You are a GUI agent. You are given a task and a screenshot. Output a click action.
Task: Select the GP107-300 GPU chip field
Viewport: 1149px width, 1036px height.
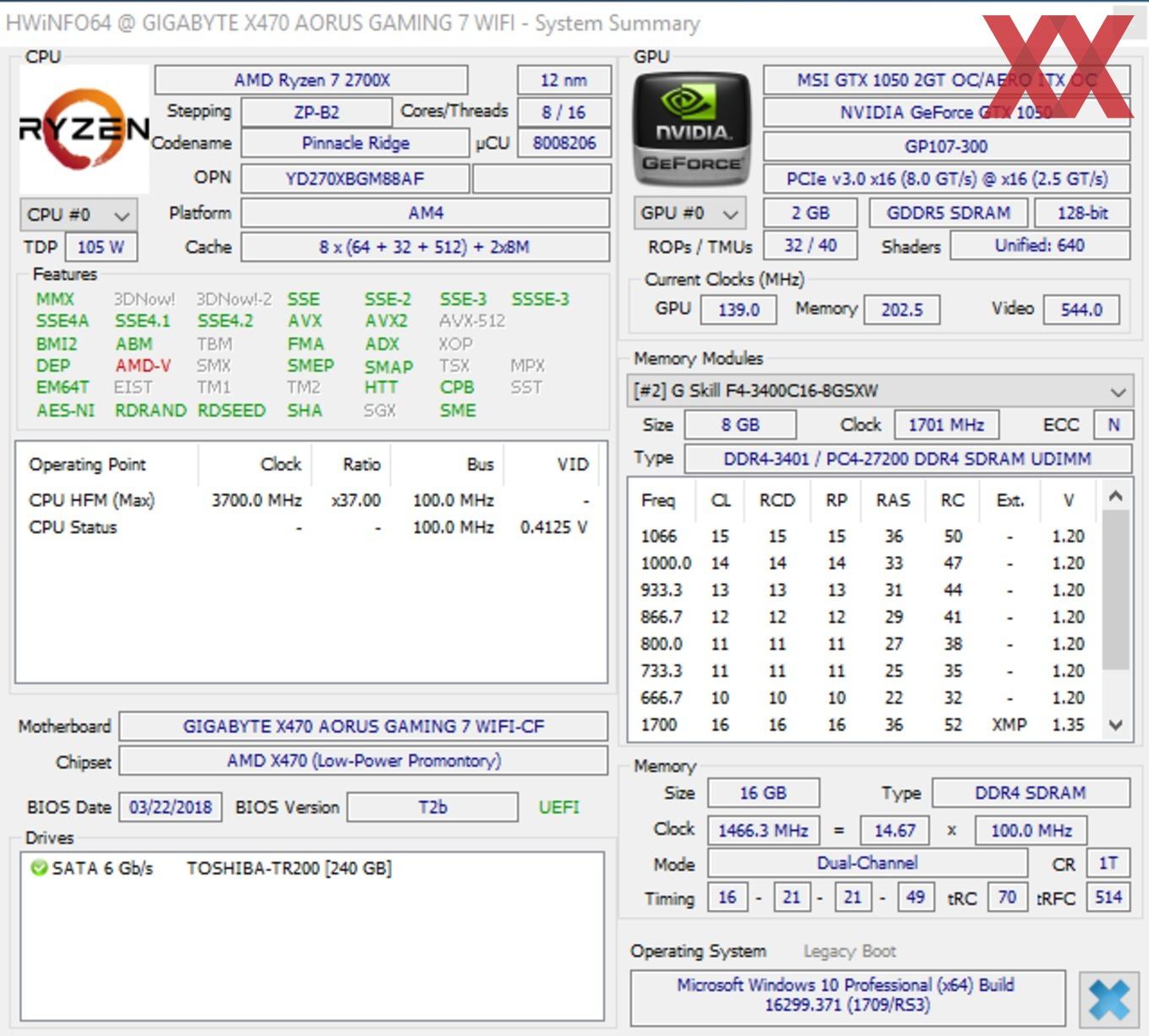click(947, 146)
